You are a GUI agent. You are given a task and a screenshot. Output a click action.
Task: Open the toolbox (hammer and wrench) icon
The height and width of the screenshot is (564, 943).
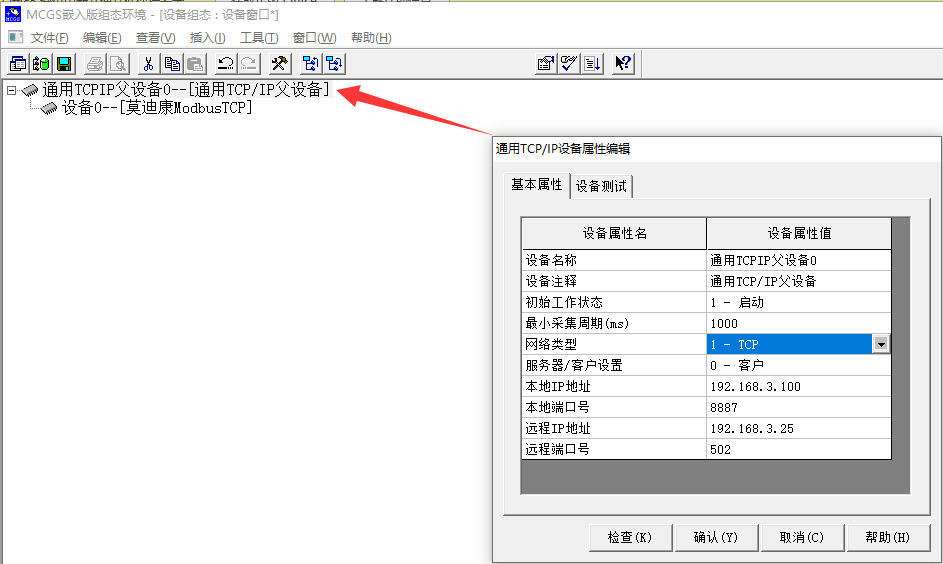pyautogui.click(x=280, y=64)
